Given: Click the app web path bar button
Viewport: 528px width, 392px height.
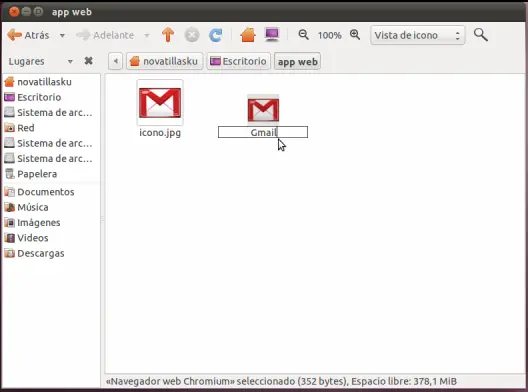Looking at the screenshot, I should pyautogui.click(x=297, y=62).
